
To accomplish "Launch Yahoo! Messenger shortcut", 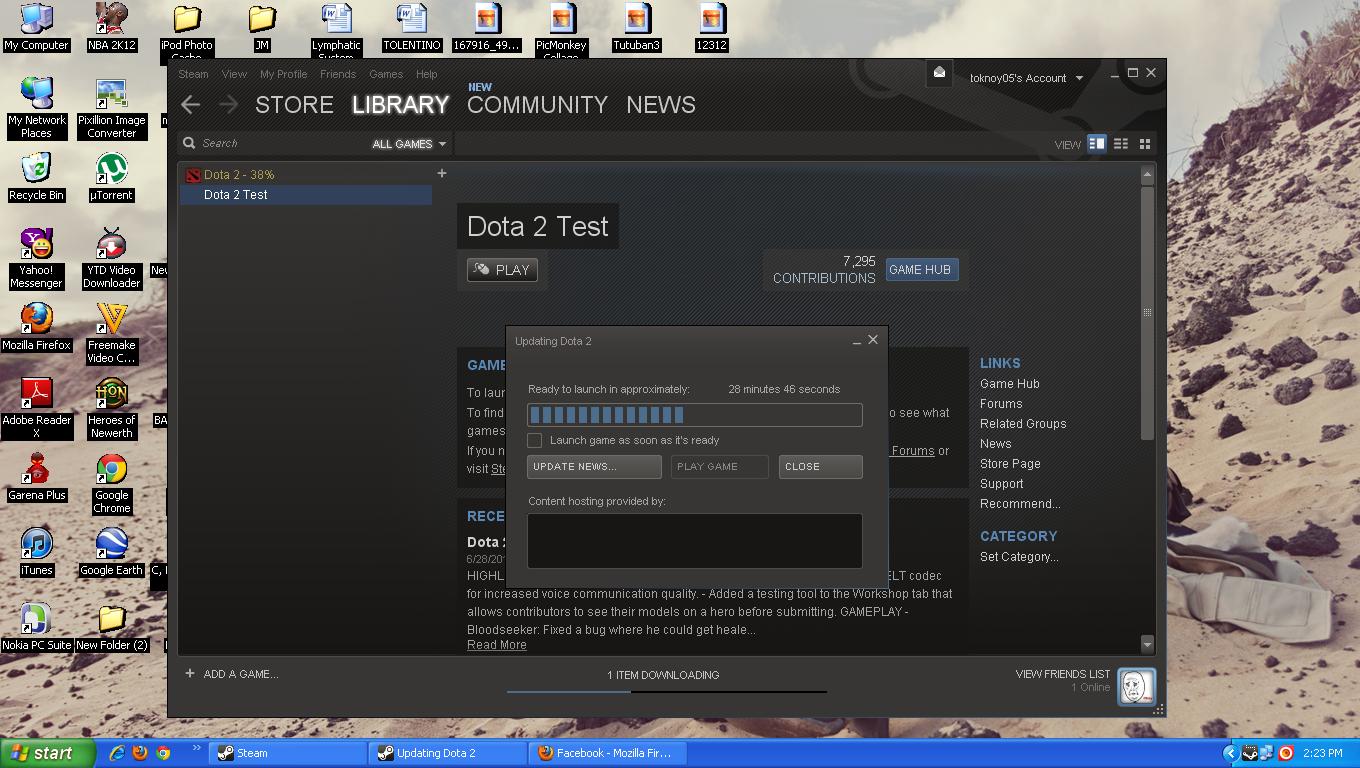I will [x=37, y=258].
